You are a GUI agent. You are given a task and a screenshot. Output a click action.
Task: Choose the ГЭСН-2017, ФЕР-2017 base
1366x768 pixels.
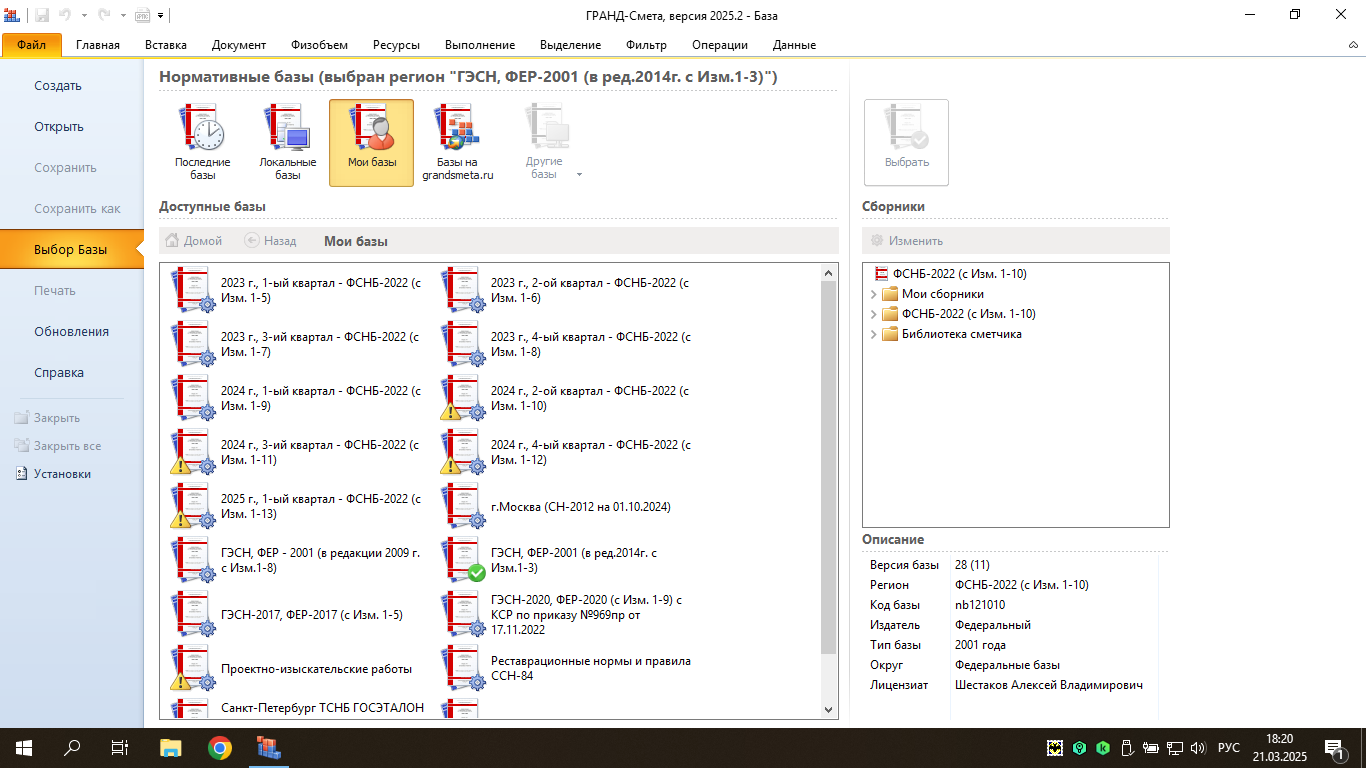click(x=297, y=614)
